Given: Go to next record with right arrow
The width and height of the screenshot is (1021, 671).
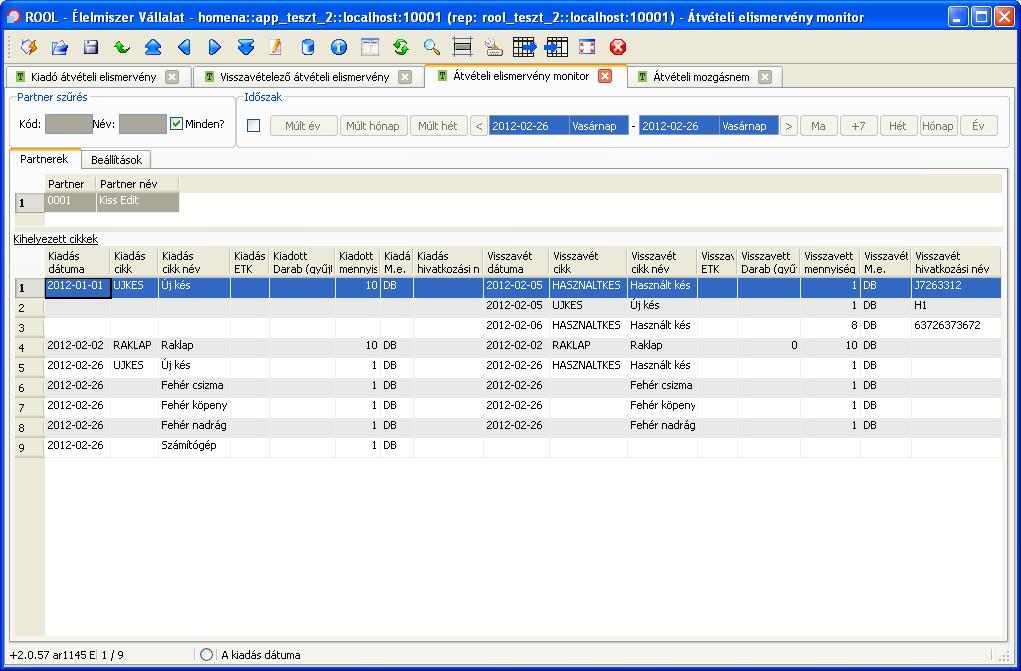Looking at the screenshot, I should tap(215, 47).
